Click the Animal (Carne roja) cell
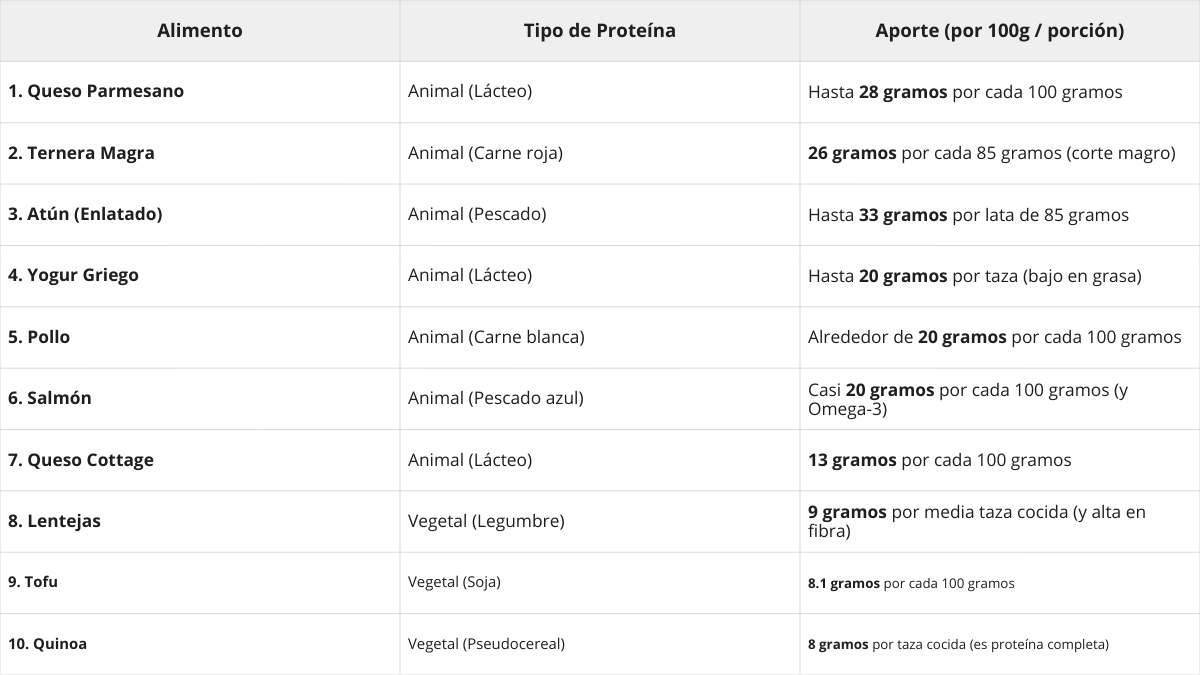 [485, 153]
